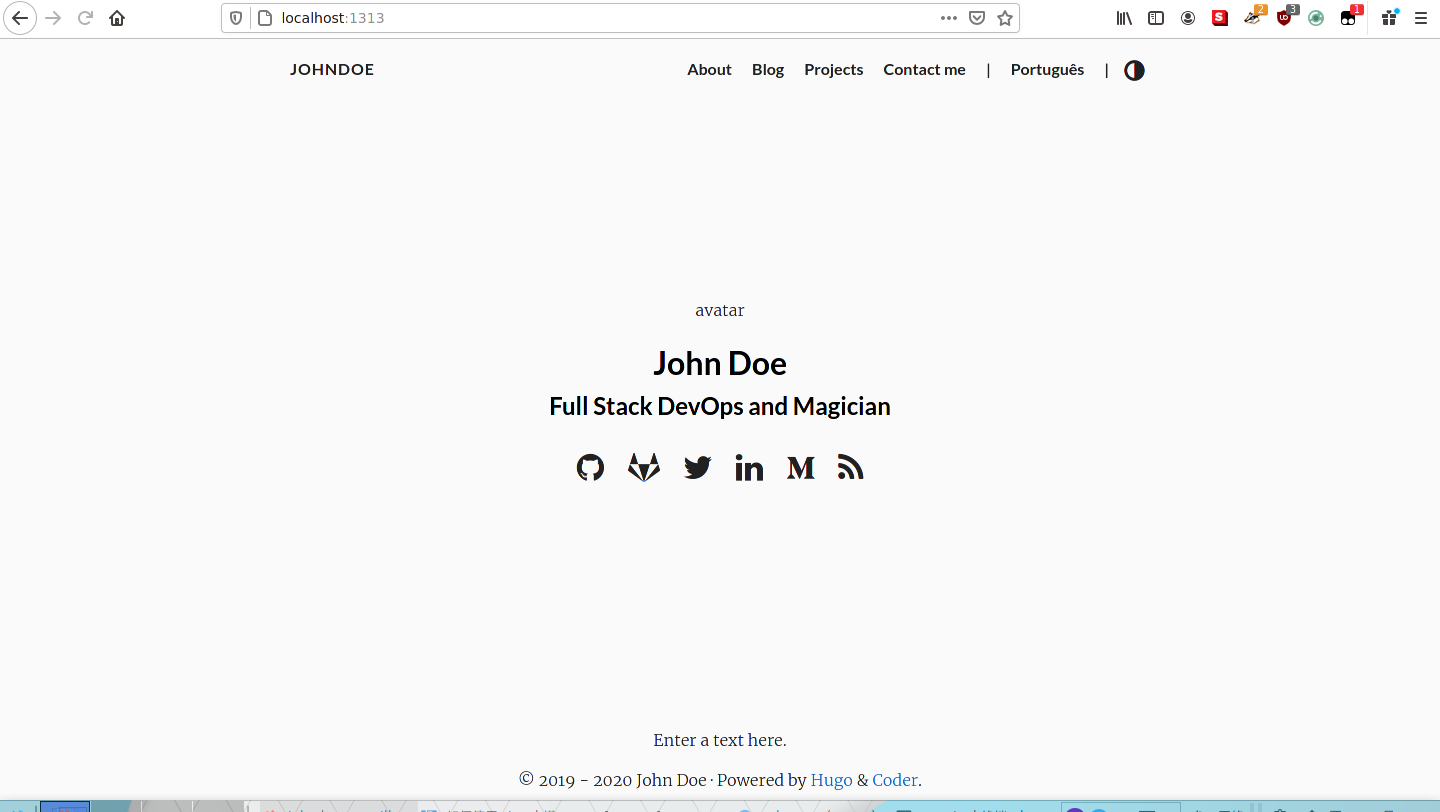
Task: Click the Privacy Badger extension icon
Action: [x=1252, y=18]
